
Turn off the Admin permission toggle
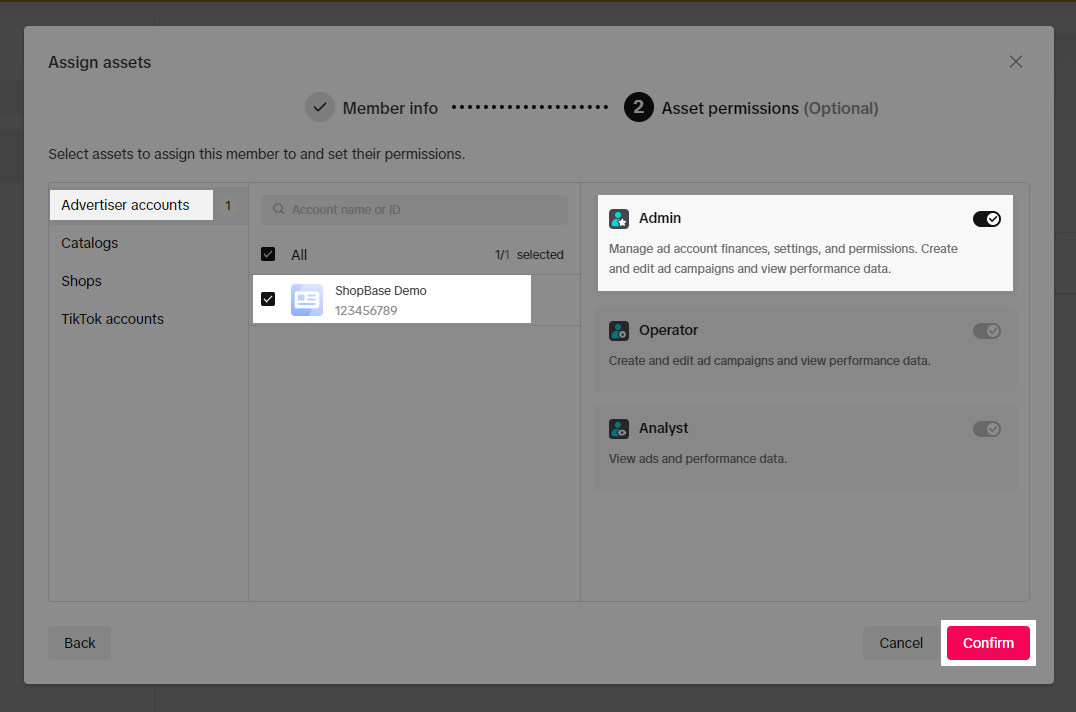987,219
